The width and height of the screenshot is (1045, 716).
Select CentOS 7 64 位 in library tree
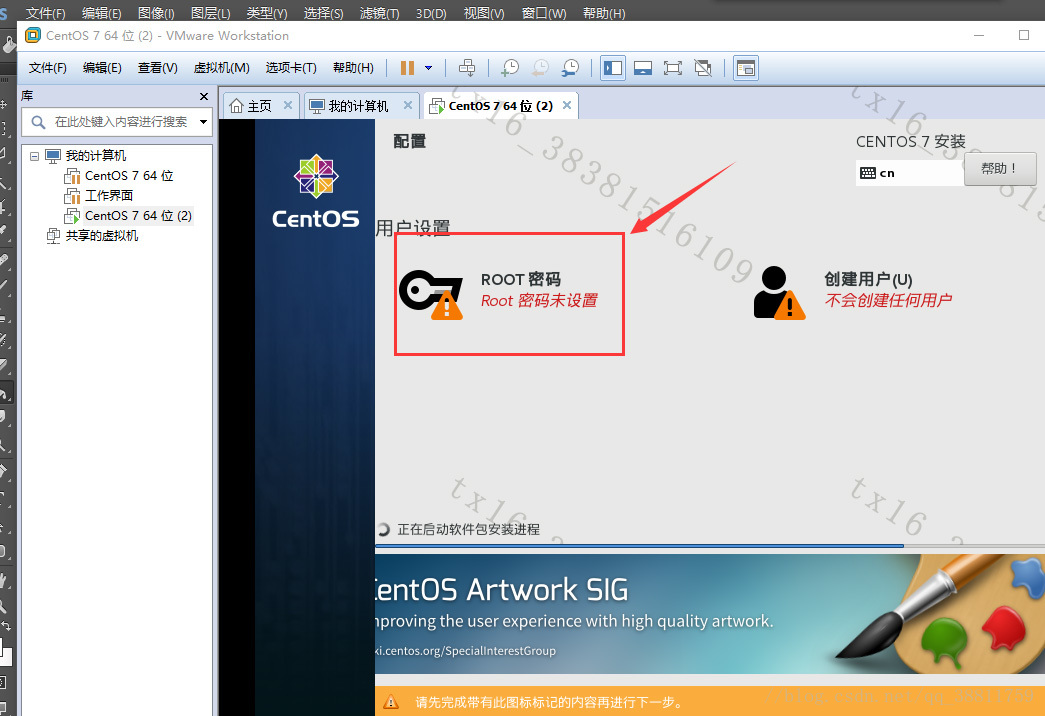[129, 176]
